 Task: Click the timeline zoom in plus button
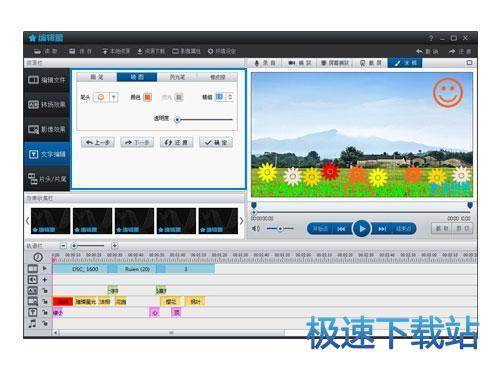(114, 246)
